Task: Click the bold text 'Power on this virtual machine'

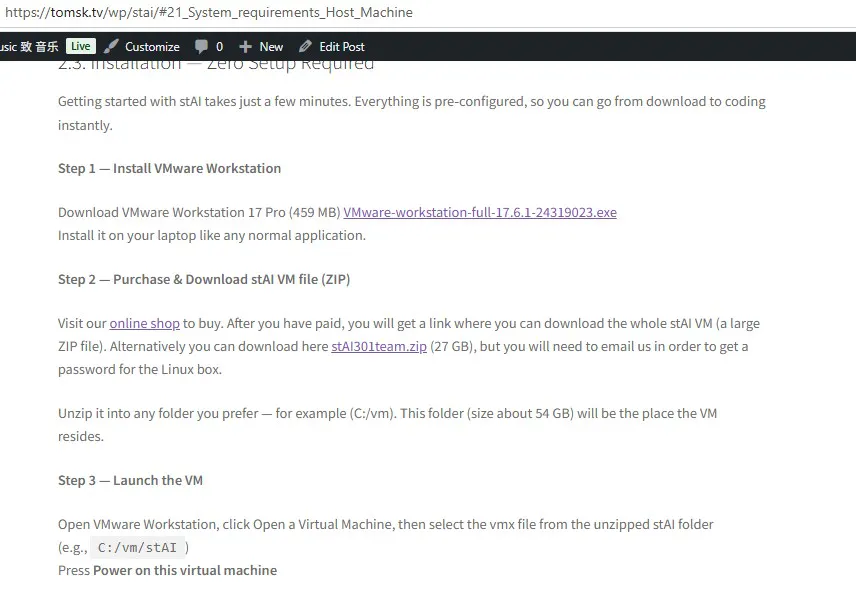Action: [x=185, y=570]
